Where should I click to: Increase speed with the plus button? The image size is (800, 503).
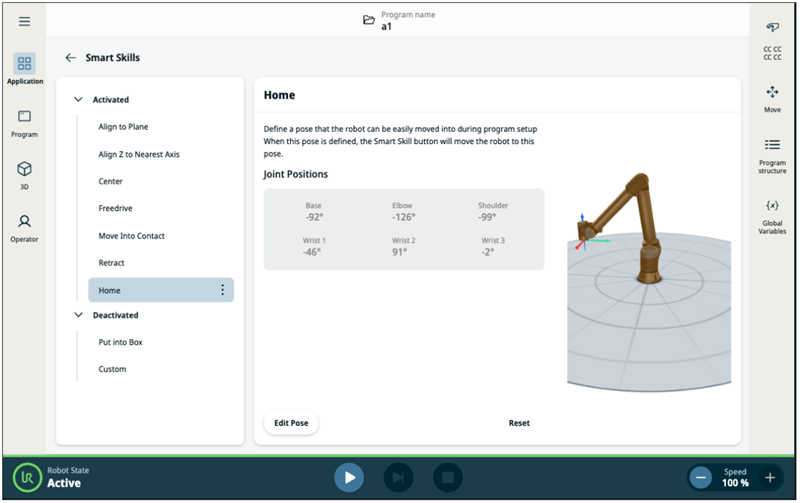click(x=769, y=478)
